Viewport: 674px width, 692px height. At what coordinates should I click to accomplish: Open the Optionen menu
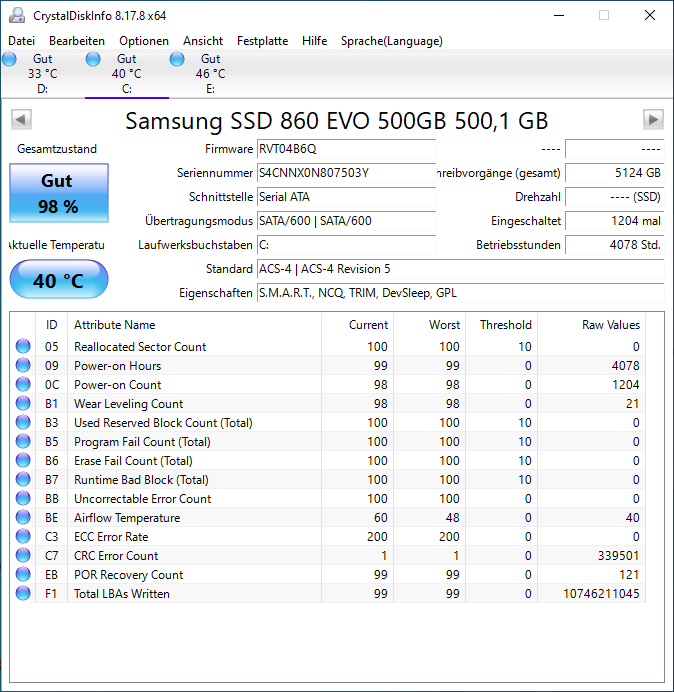[x=144, y=41]
